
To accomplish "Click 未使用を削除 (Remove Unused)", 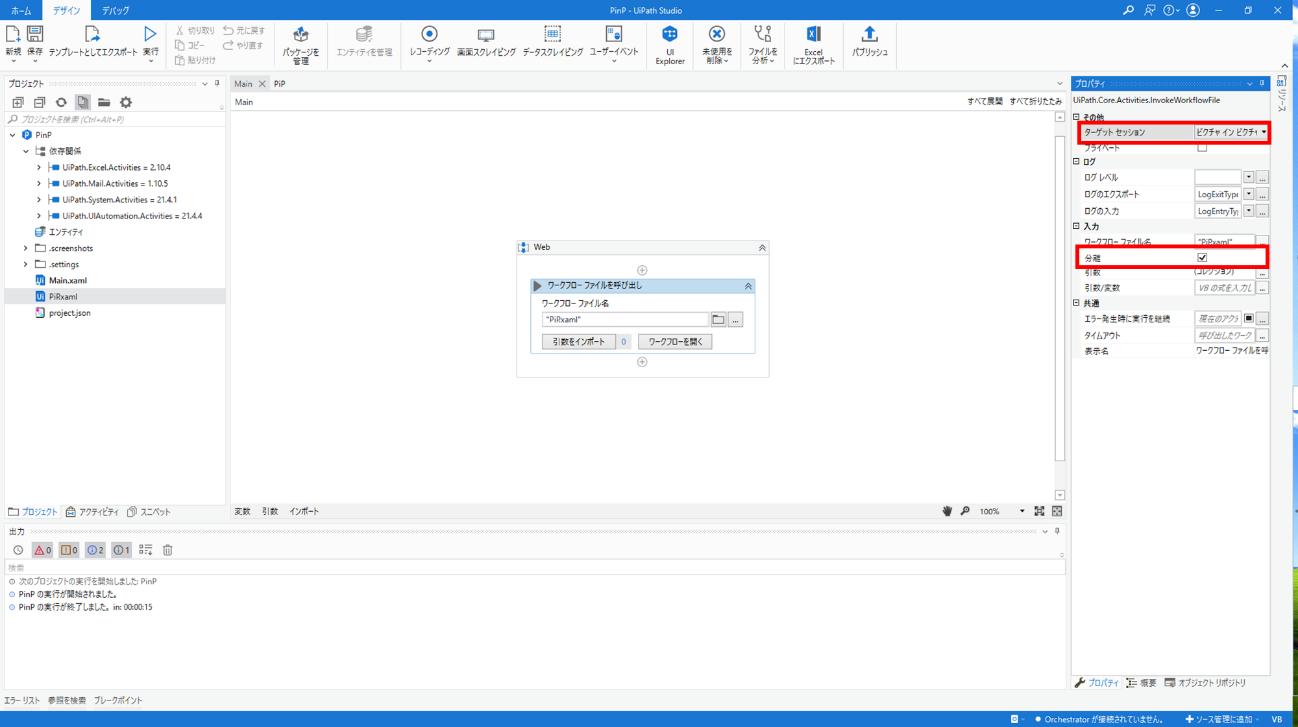I will (x=716, y=46).
